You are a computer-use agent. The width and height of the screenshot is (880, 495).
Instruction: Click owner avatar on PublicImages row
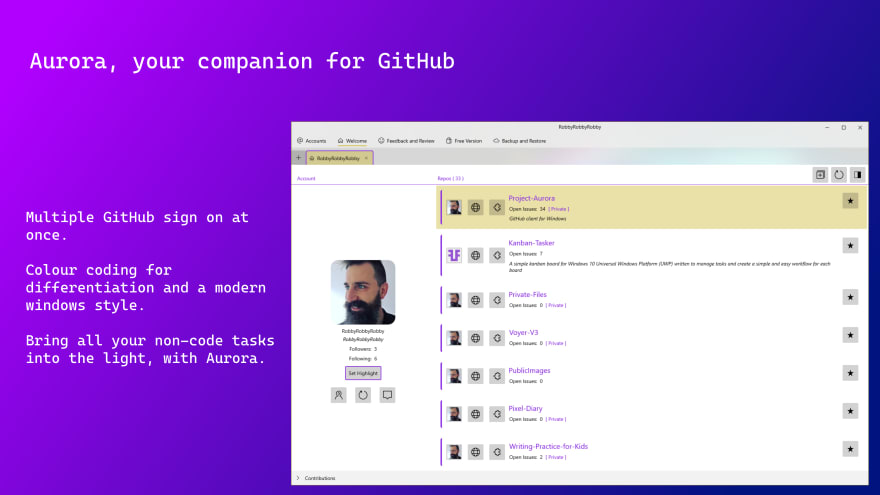454,376
